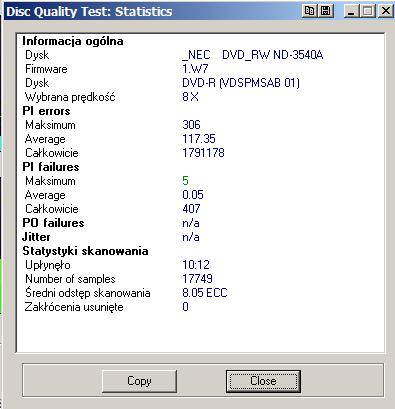
Task: Select the Informacja ogólna heading
Action: 73,41
